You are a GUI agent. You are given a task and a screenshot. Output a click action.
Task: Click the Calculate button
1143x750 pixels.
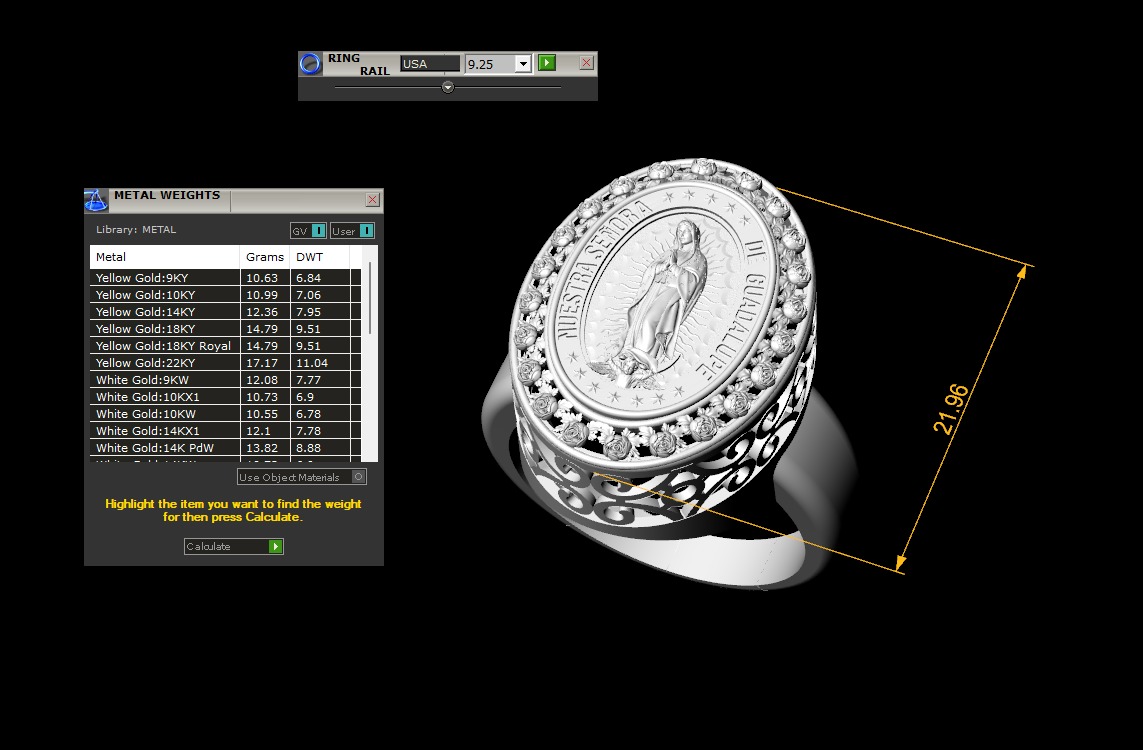233,546
